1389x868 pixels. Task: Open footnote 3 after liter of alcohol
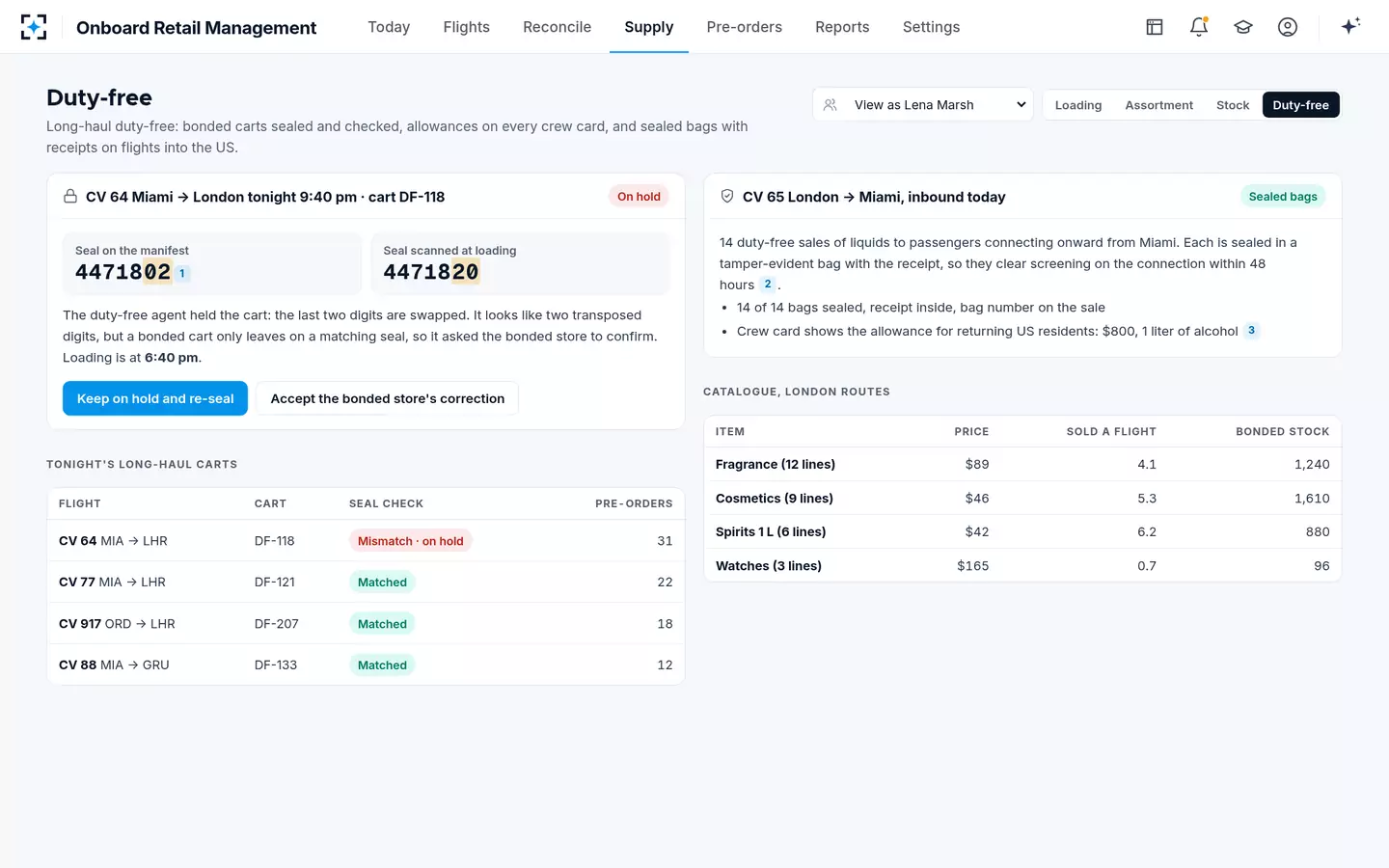pos(1252,331)
